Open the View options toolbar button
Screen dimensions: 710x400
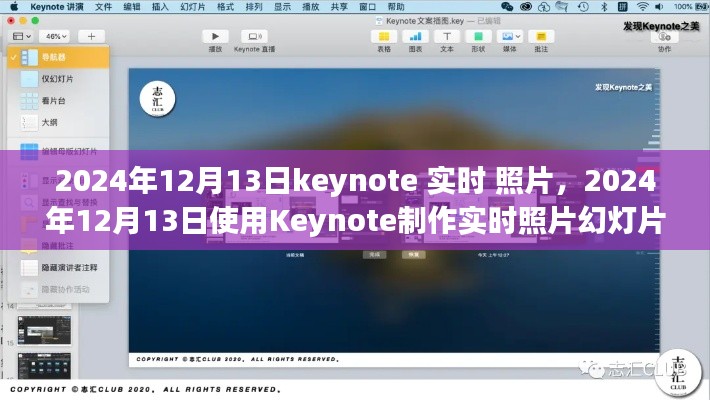click(21, 36)
